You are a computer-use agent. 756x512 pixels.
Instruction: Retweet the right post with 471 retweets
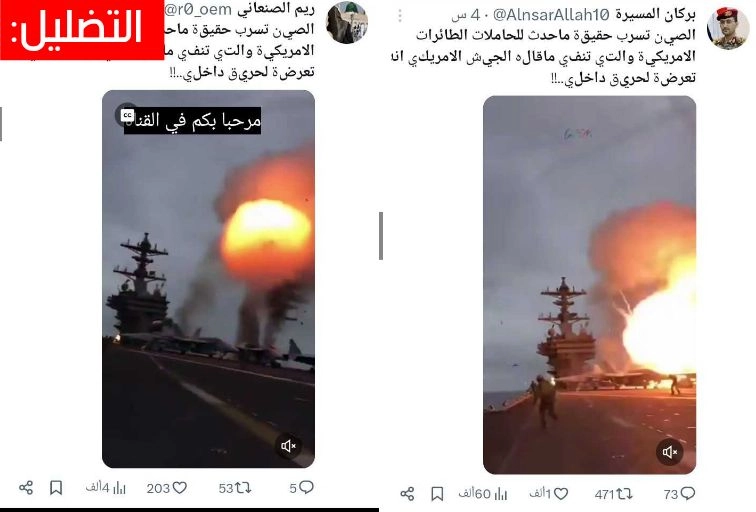(x=613, y=494)
